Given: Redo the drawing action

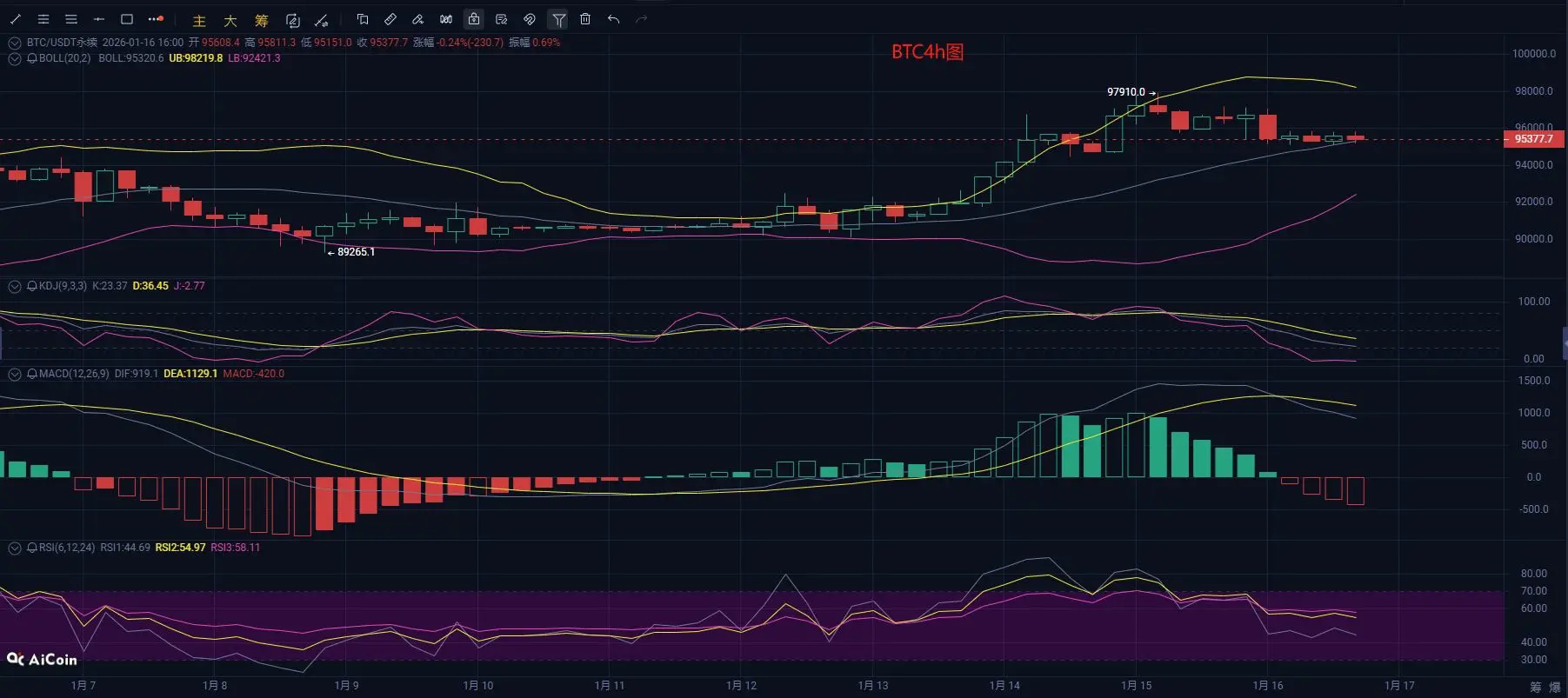Looking at the screenshot, I should click(642, 19).
